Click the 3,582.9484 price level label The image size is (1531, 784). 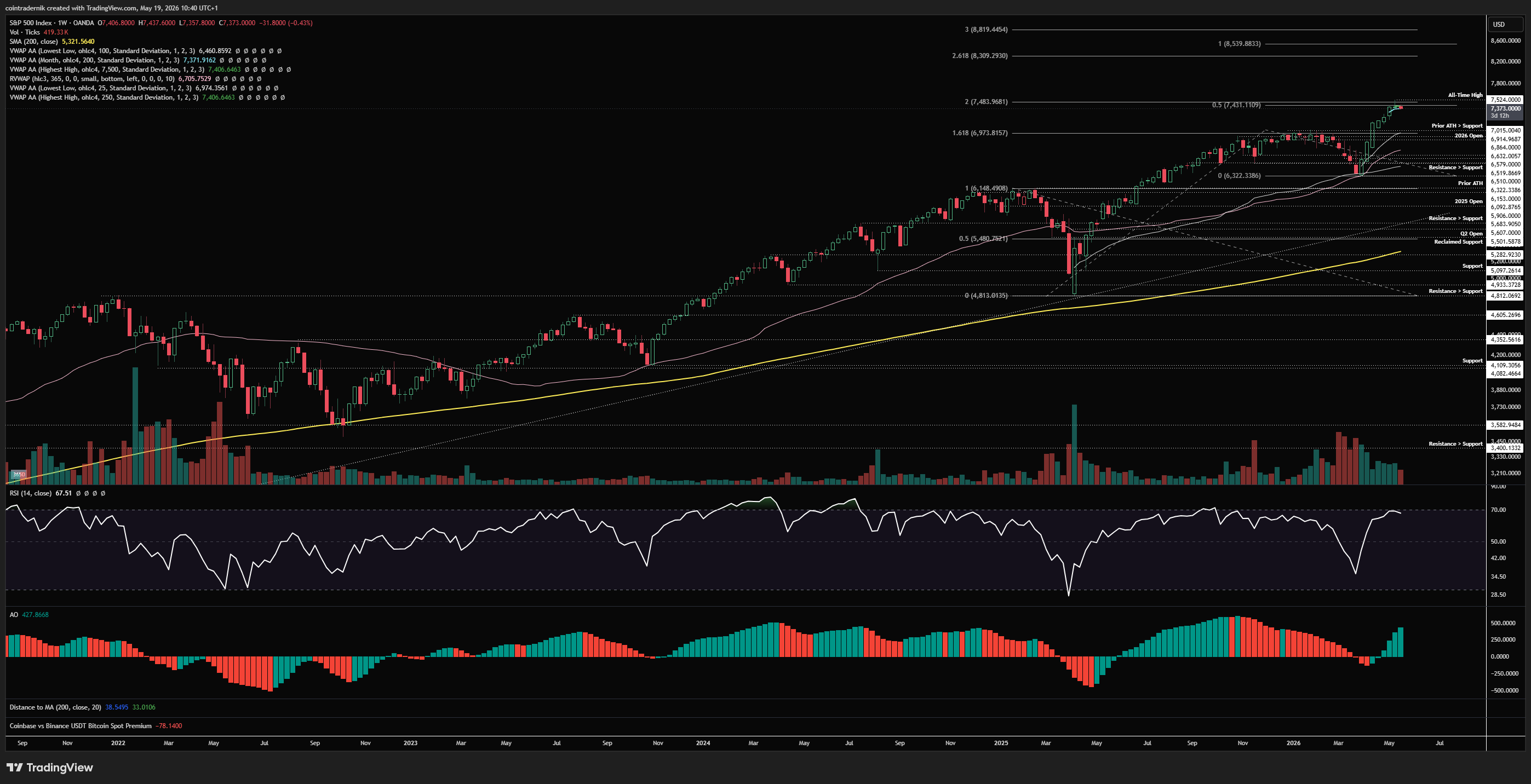(x=1505, y=425)
